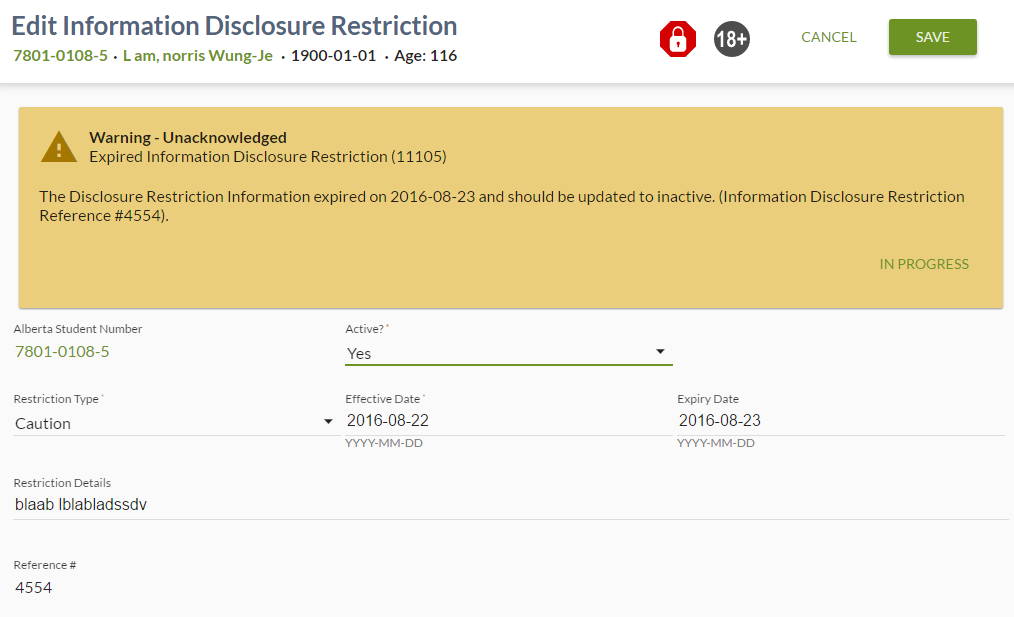
Task: Click the IN PROGRESS warning status link
Action: point(924,264)
